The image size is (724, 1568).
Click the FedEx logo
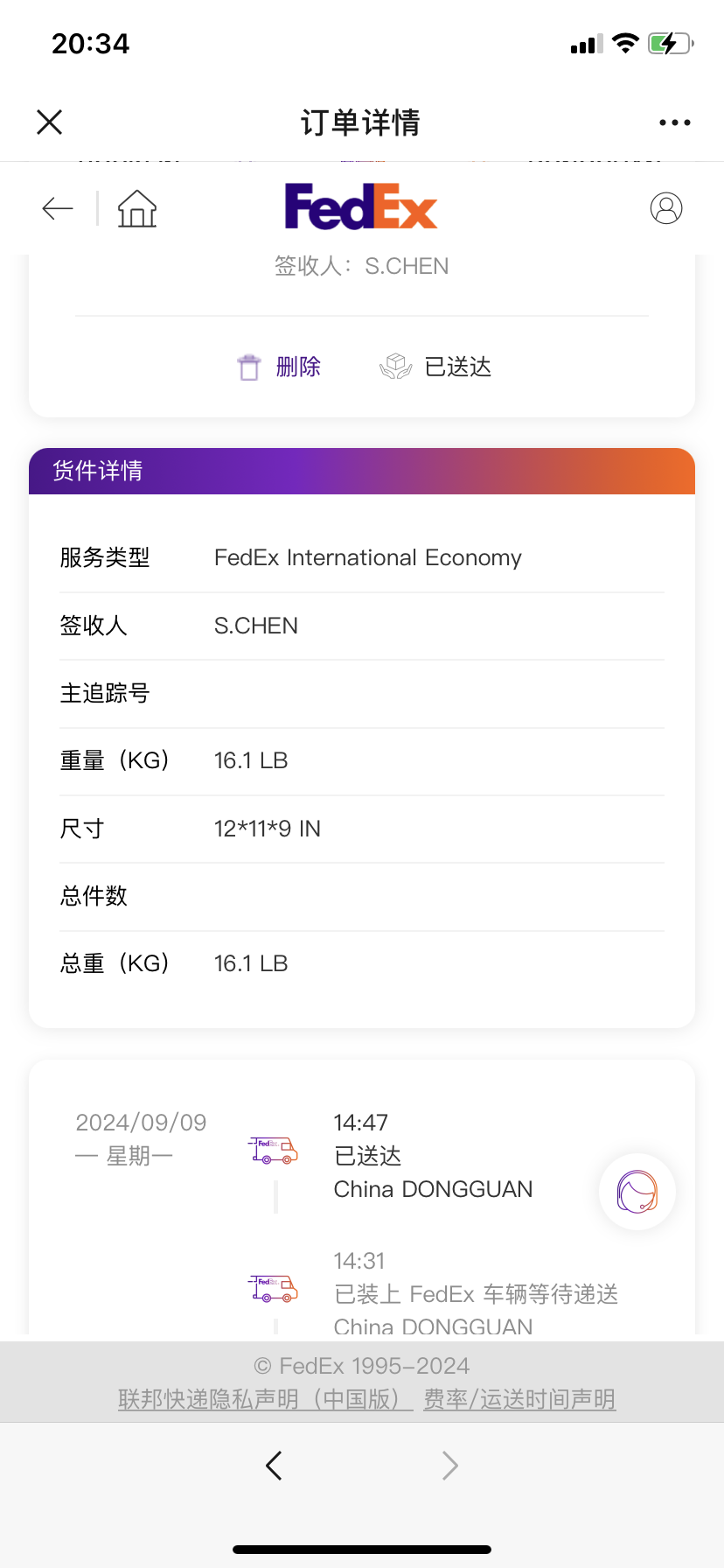click(x=361, y=206)
